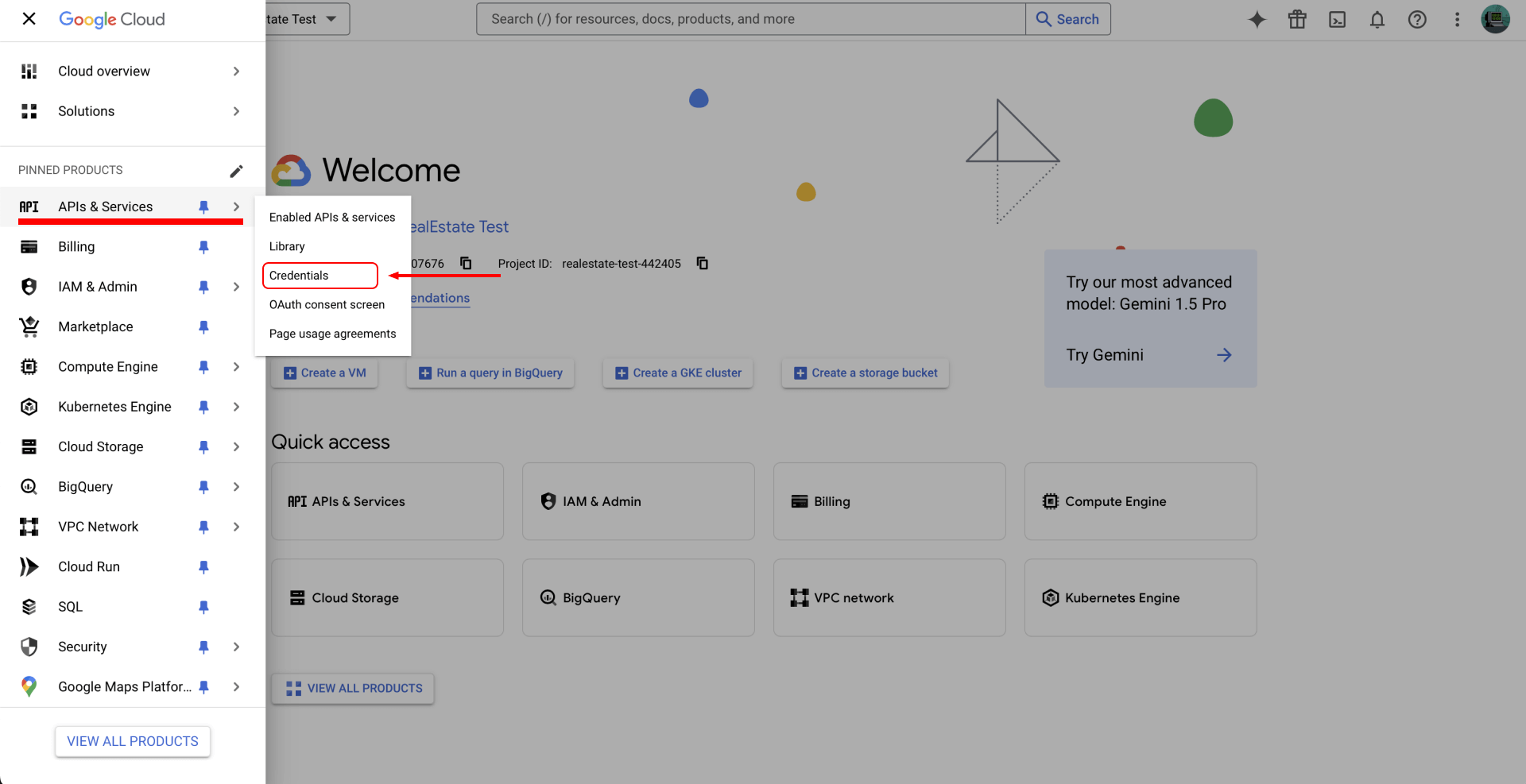Expand the IAM & Admin submenu arrow
This screenshot has width=1526, height=784.
pos(236,287)
